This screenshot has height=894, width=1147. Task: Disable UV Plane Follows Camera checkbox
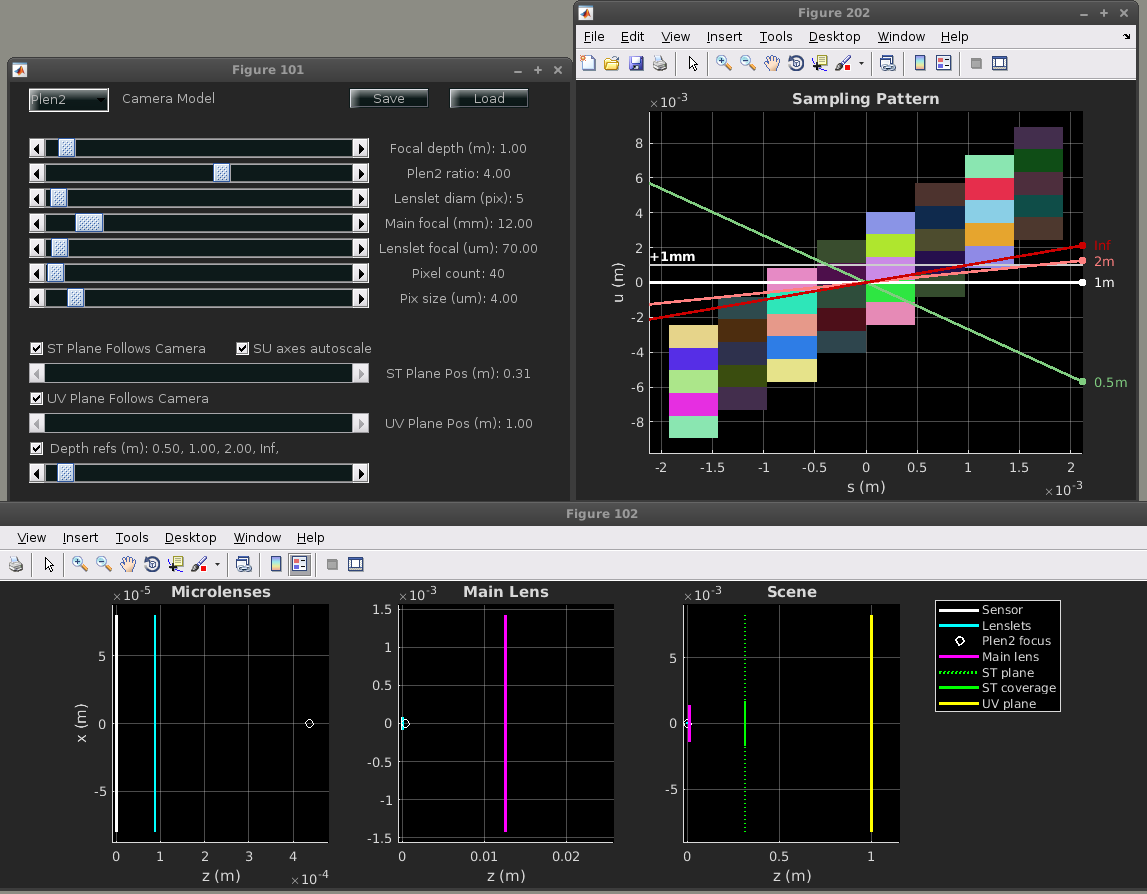coord(38,399)
